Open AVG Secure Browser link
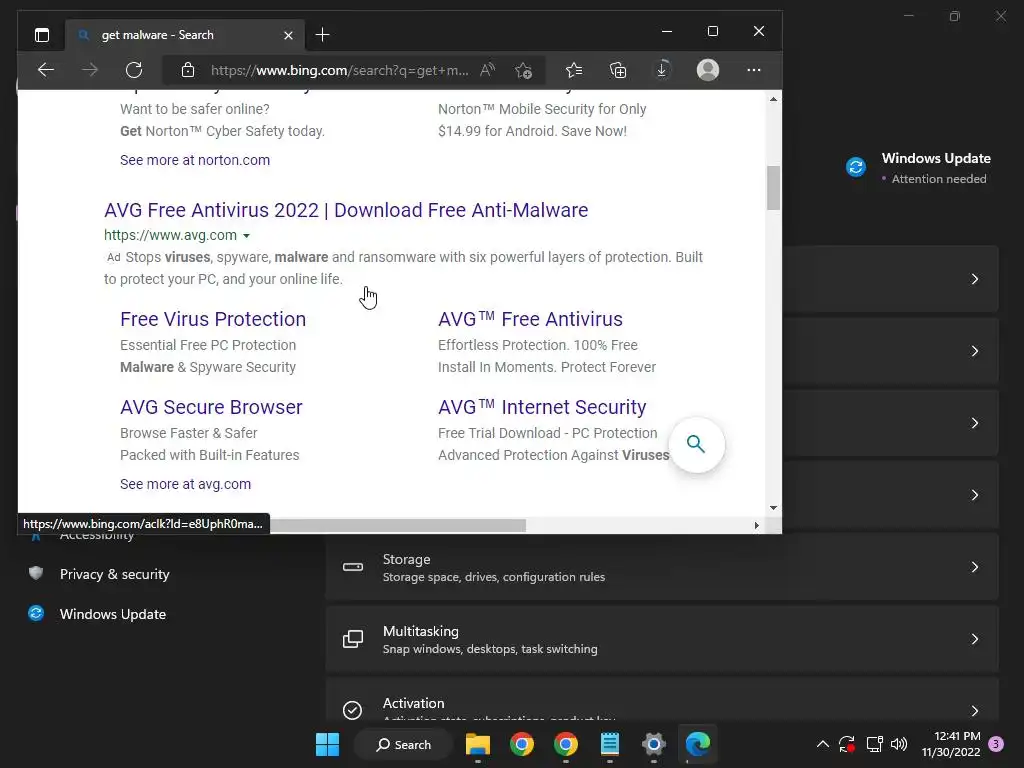 click(x=211, y=408)
